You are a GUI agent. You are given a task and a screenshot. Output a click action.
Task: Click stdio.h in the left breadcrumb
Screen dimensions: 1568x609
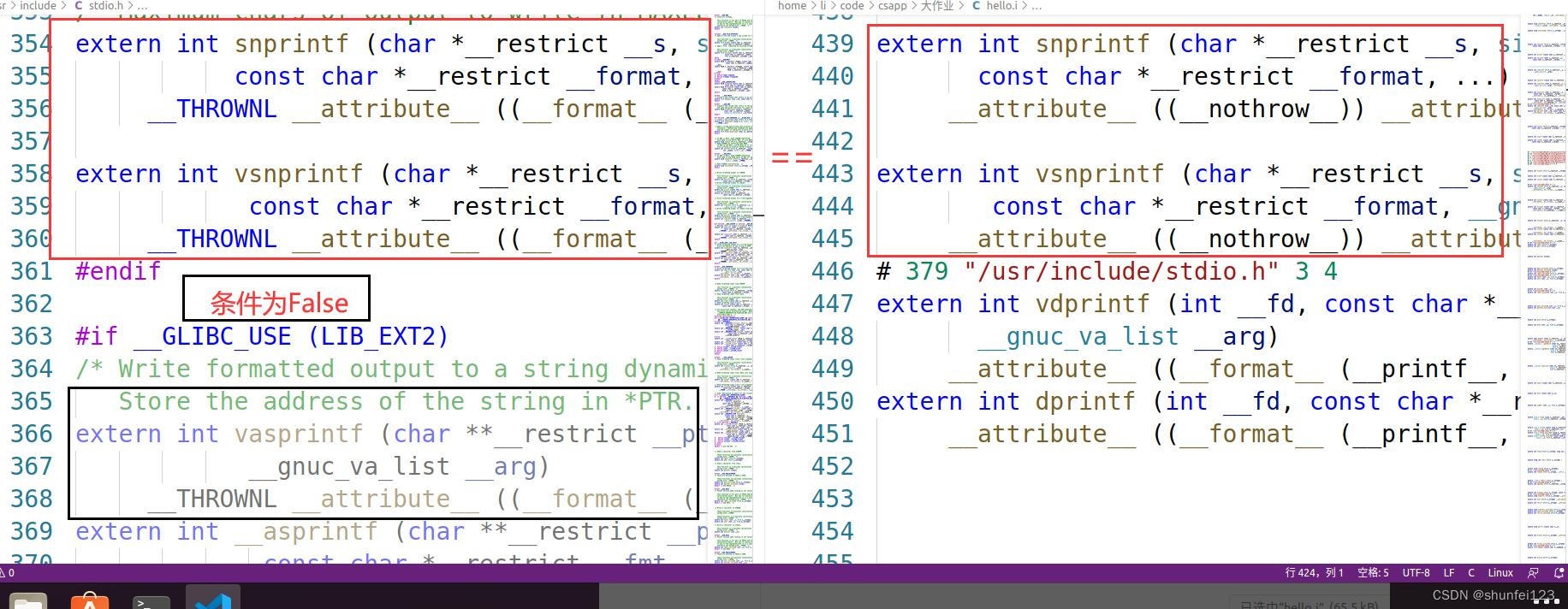(106, 5)
